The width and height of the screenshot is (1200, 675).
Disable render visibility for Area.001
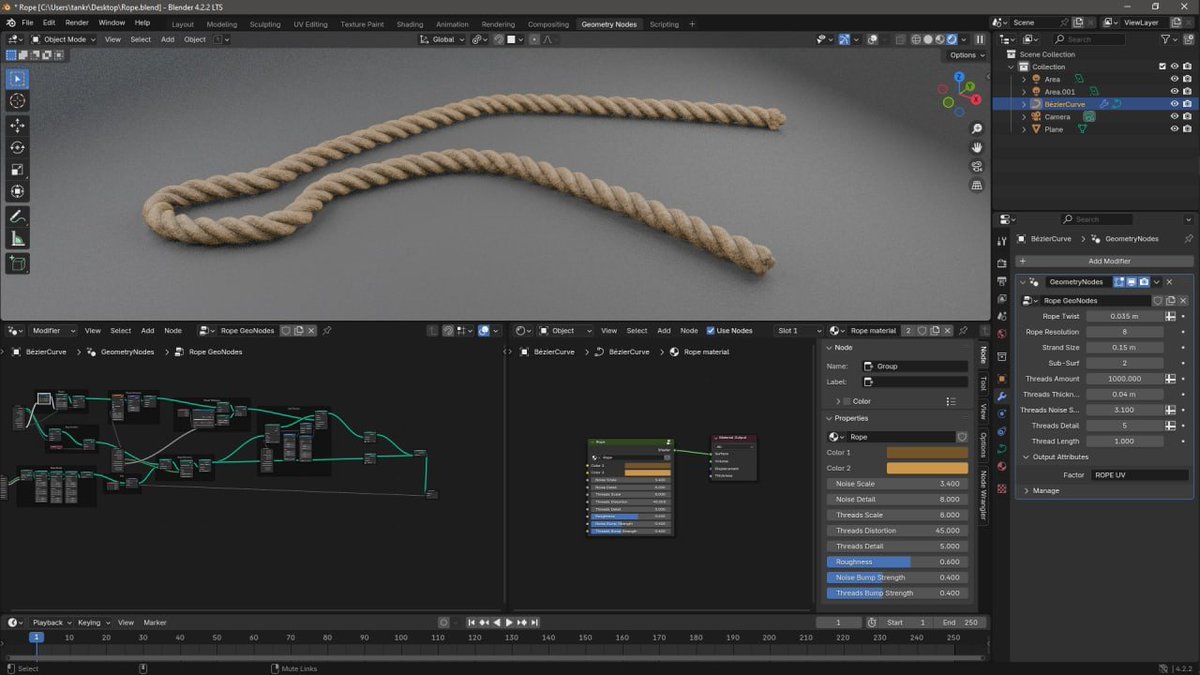tap(1187, 91)
